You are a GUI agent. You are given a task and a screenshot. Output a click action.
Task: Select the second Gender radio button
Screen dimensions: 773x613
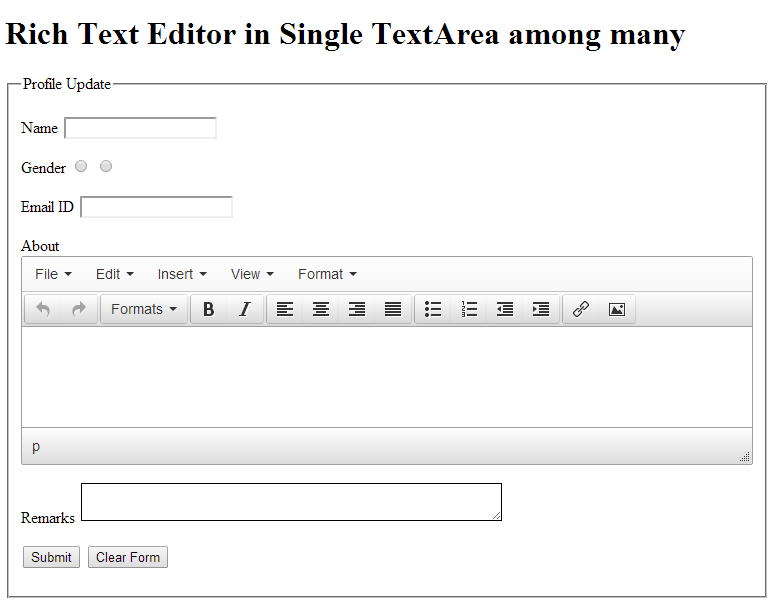coord(105,166)
